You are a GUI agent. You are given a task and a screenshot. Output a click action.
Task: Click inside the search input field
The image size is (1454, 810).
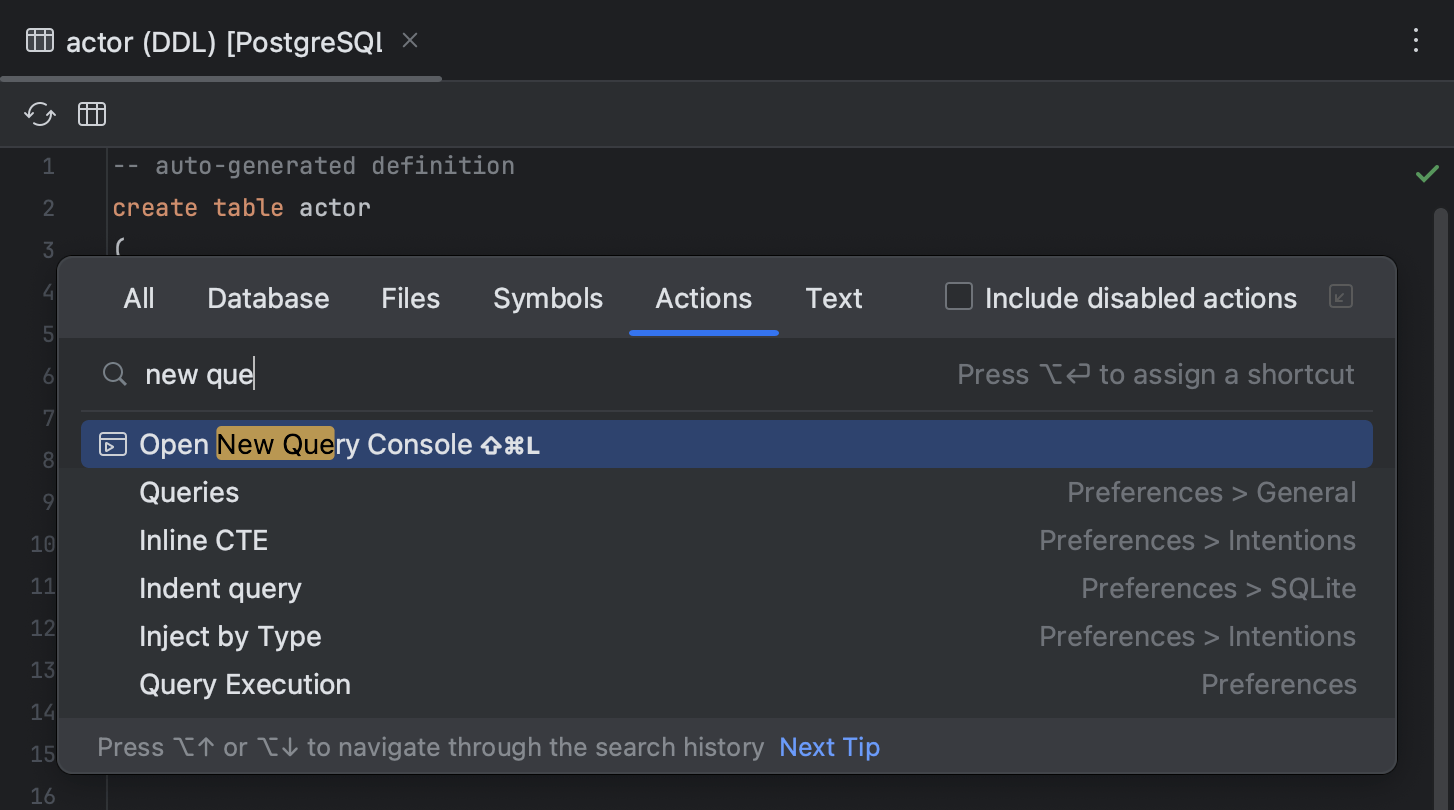[x=300, y=374]
